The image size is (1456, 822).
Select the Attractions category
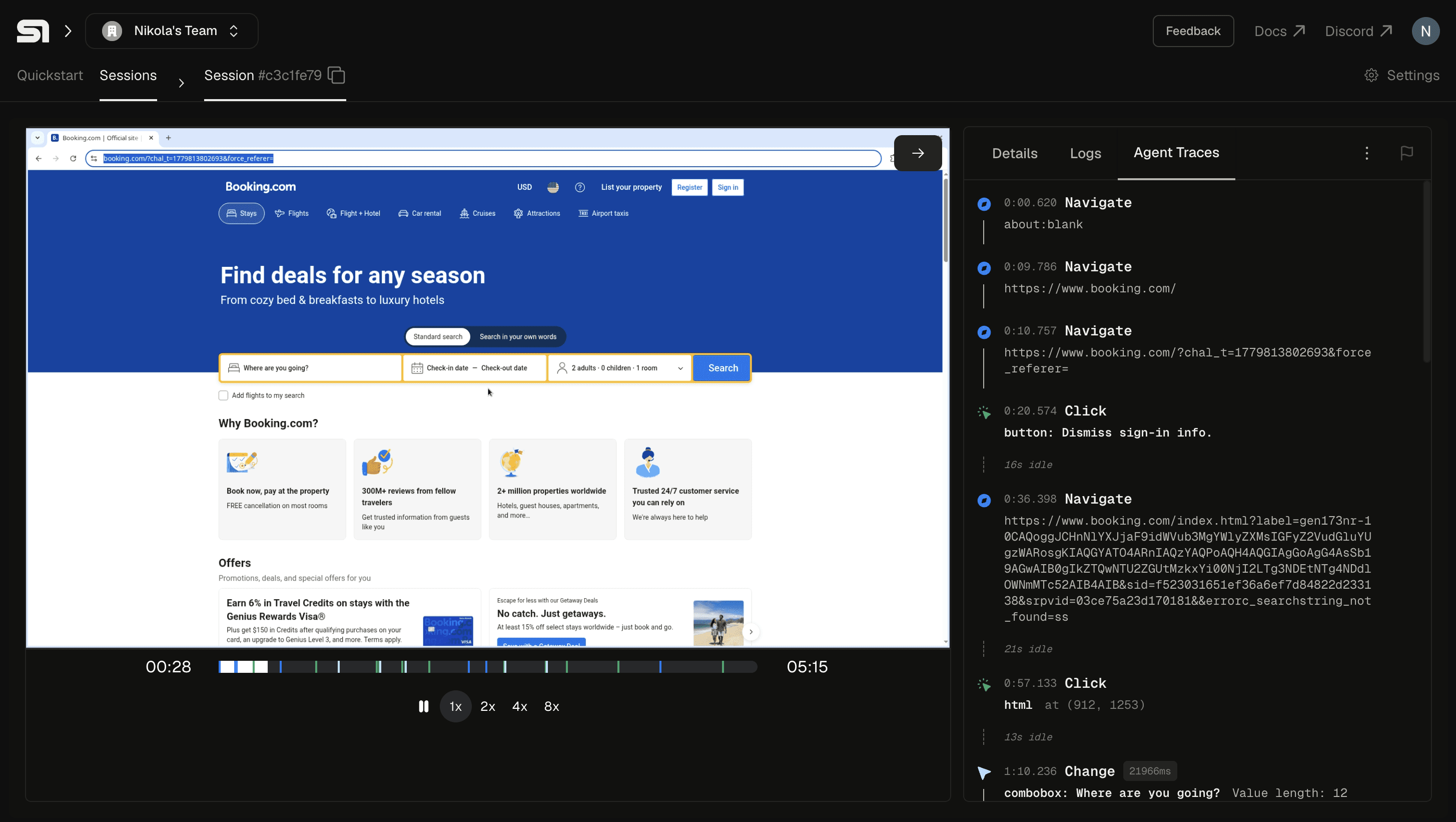(537, 213)
